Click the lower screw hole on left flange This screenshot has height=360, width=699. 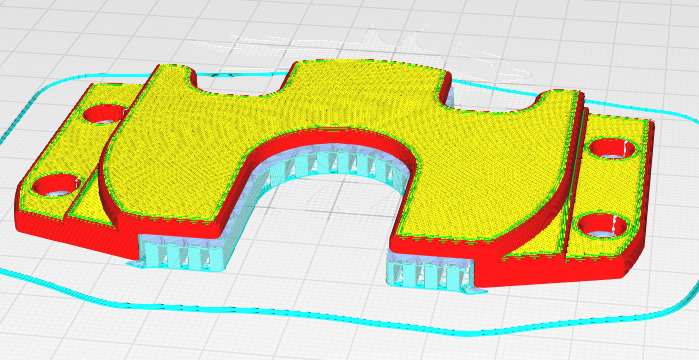point(58,186)
